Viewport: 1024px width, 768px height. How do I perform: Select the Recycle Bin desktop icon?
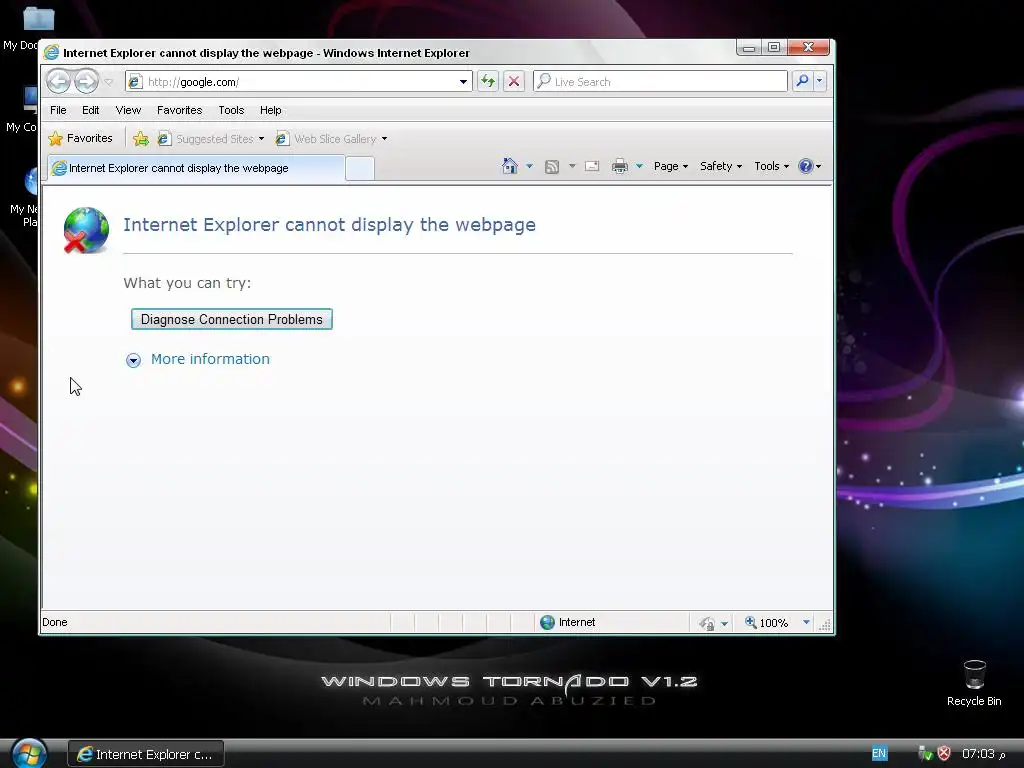pos(974,682)
